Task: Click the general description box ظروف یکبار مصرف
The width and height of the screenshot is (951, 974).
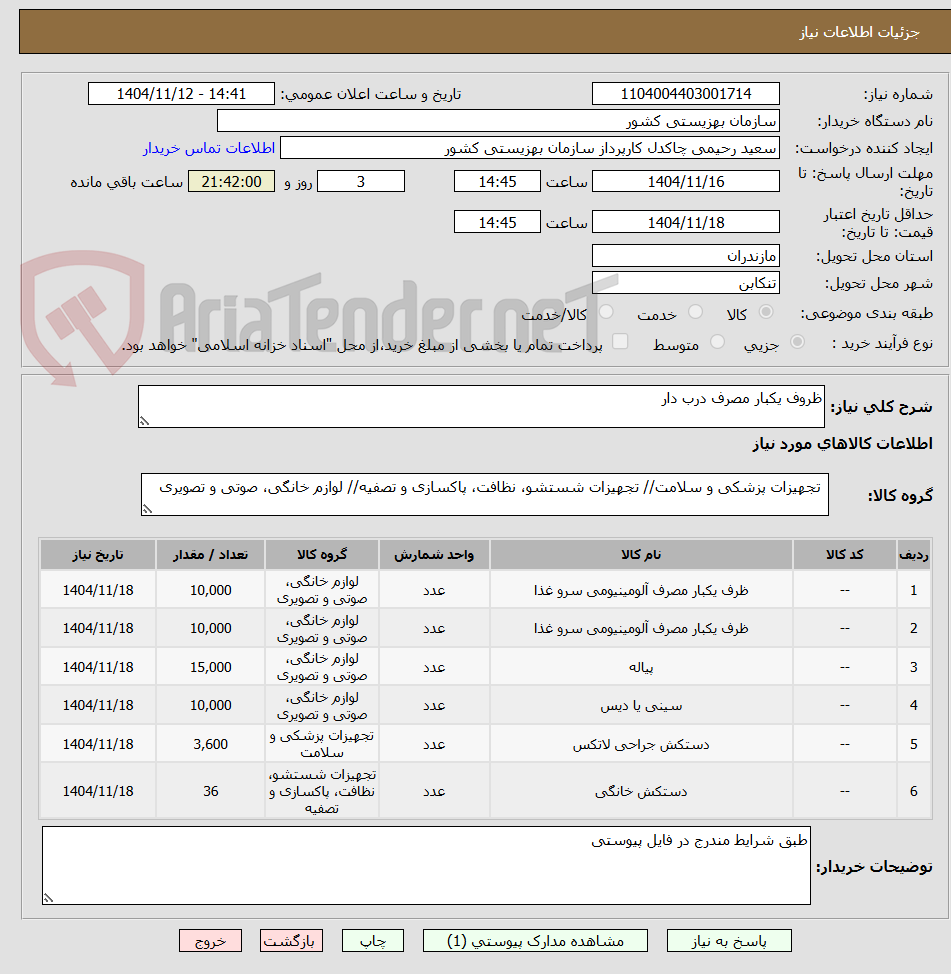Action: click(481, 406)
